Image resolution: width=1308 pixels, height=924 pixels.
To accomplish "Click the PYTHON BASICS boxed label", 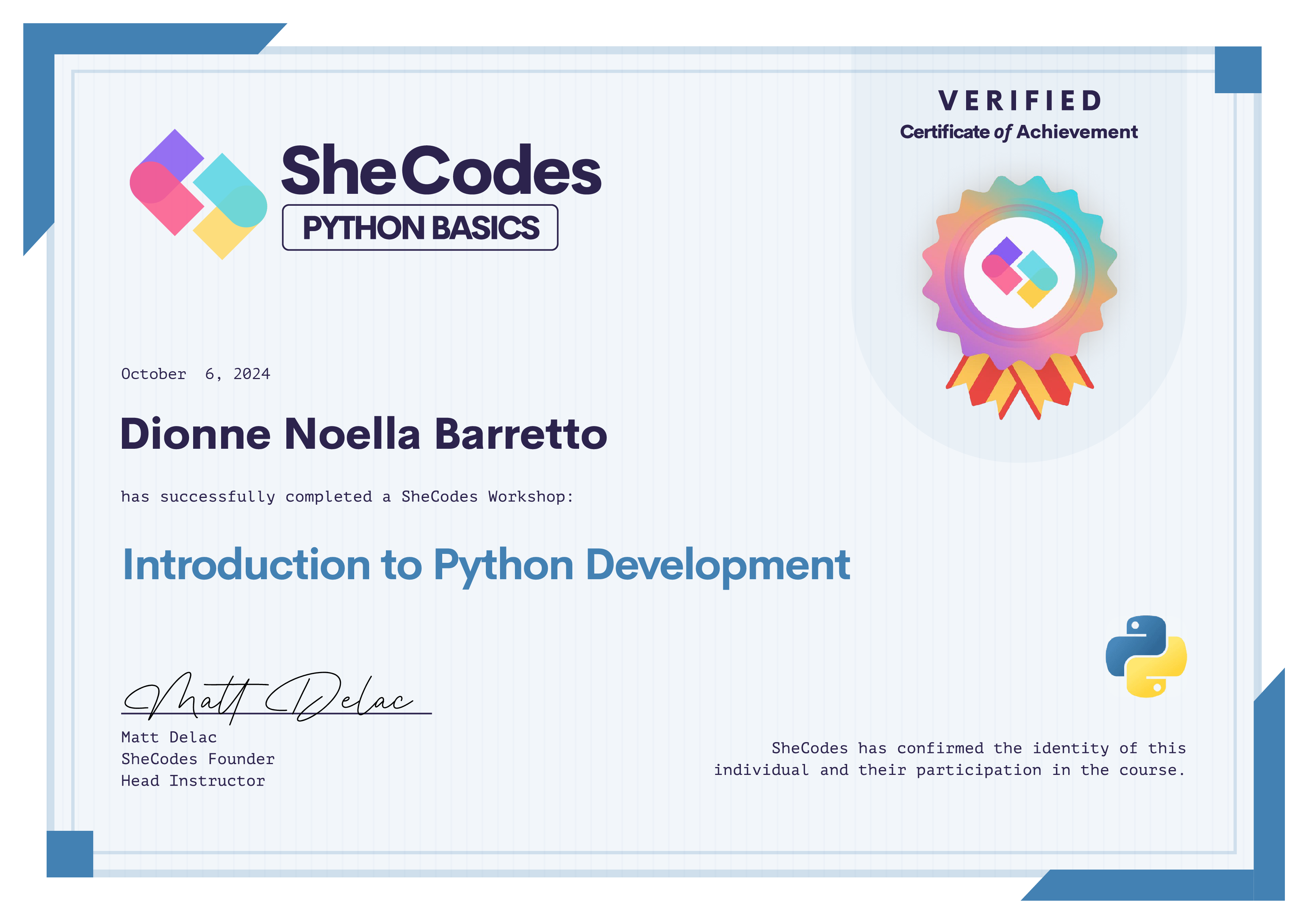I will pos(420,228).
